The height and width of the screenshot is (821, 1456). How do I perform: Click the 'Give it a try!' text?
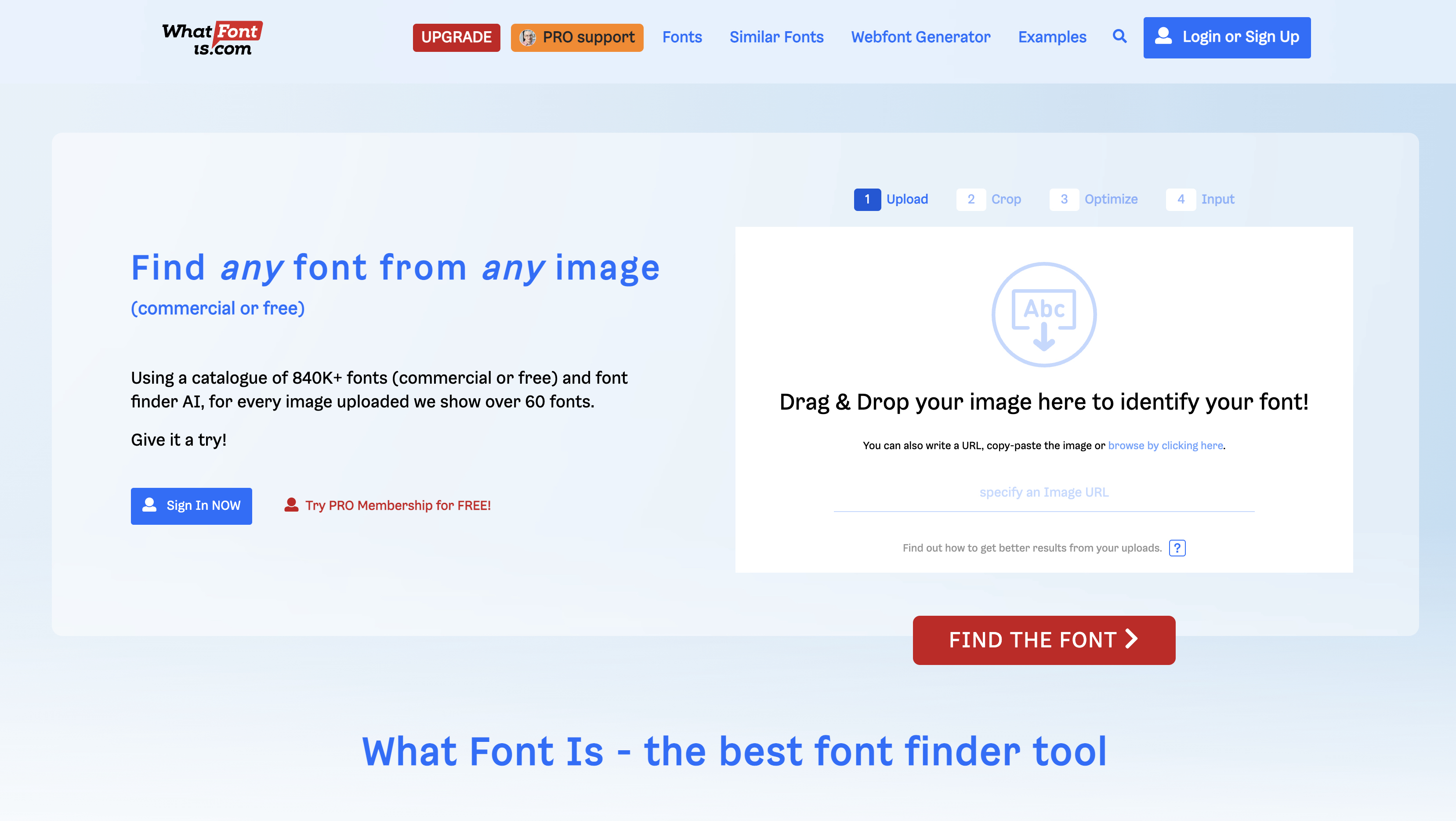[179, 440]
